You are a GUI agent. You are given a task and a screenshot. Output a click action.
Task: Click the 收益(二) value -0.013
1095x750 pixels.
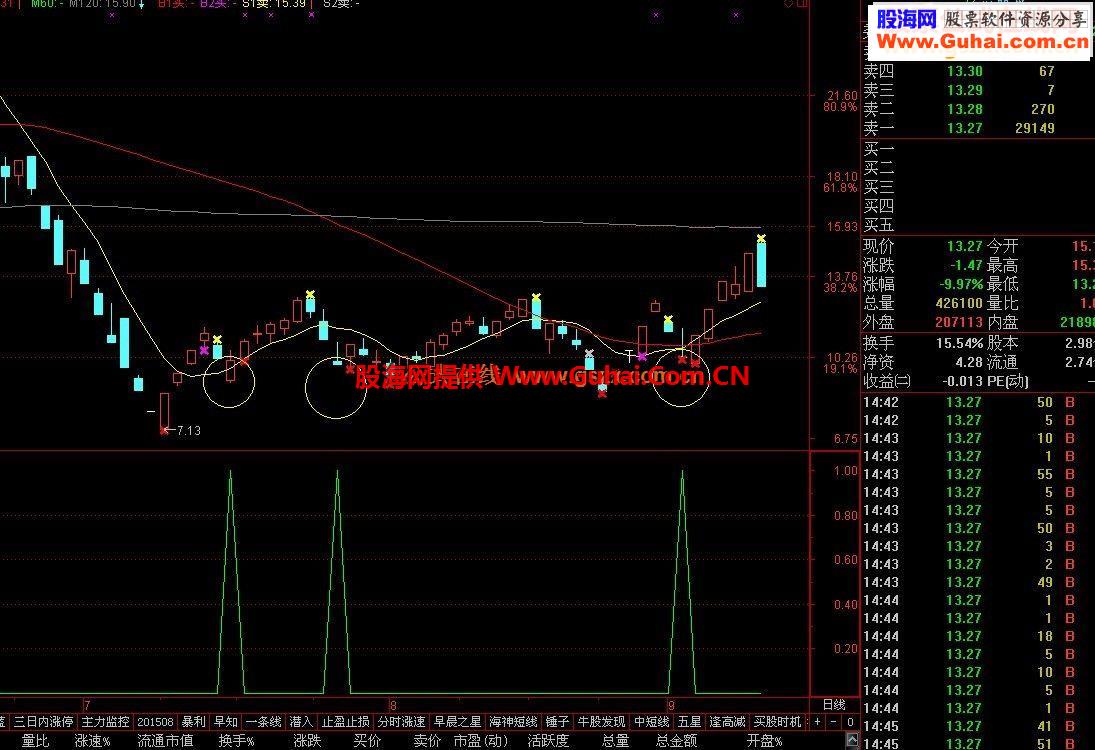point(962,381)
